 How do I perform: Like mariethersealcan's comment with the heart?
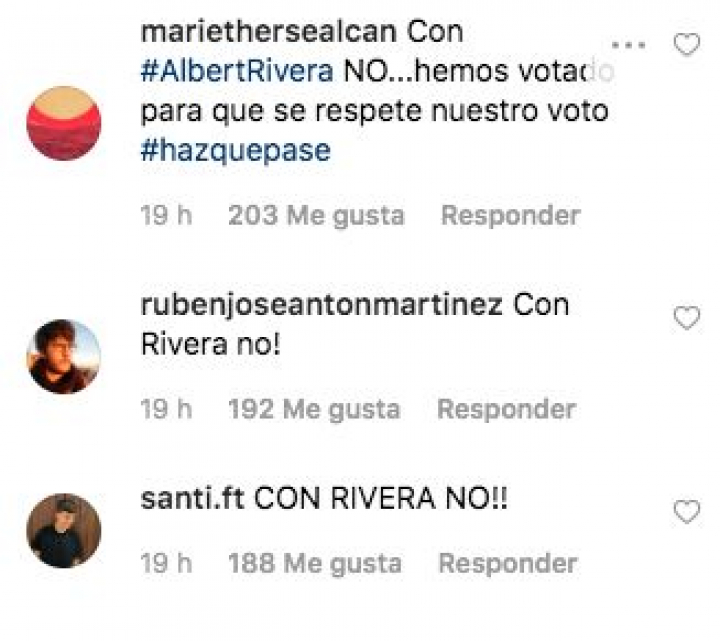[686, 45]
